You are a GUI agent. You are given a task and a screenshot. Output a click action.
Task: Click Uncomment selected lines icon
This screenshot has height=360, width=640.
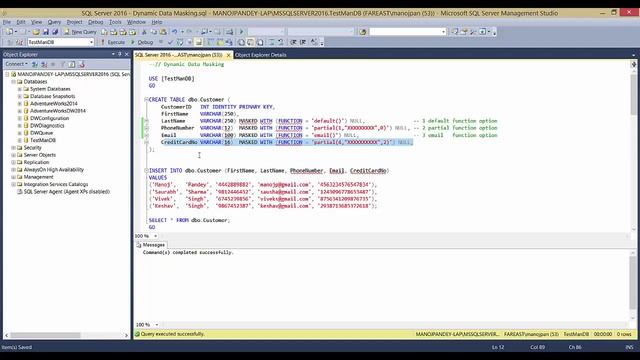point(281,42)
